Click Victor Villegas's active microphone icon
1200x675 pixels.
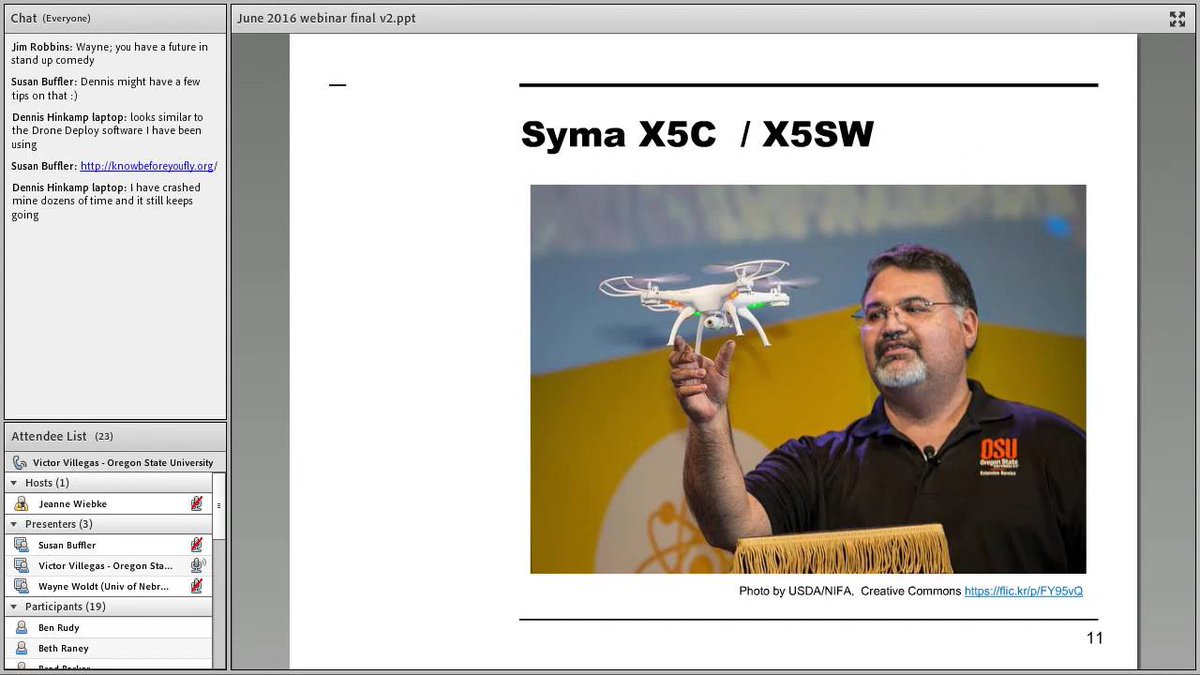pos(197,565)
